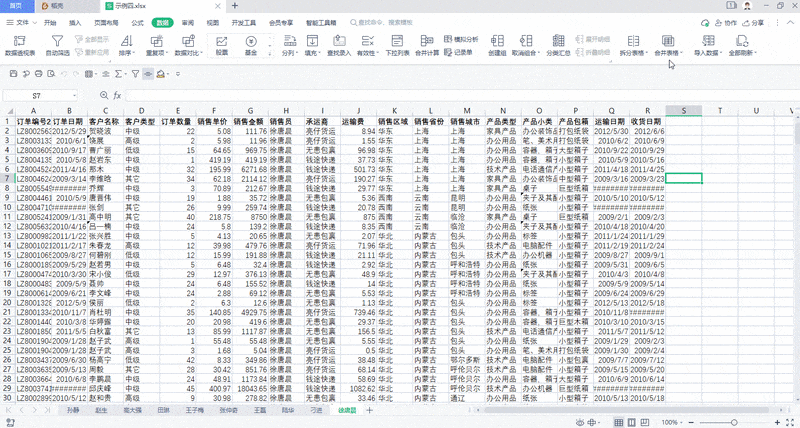Viewport: 800px width, 428px height.
Task: Click the save icon in quick access toolbar
Action: [x=12, y=74]
